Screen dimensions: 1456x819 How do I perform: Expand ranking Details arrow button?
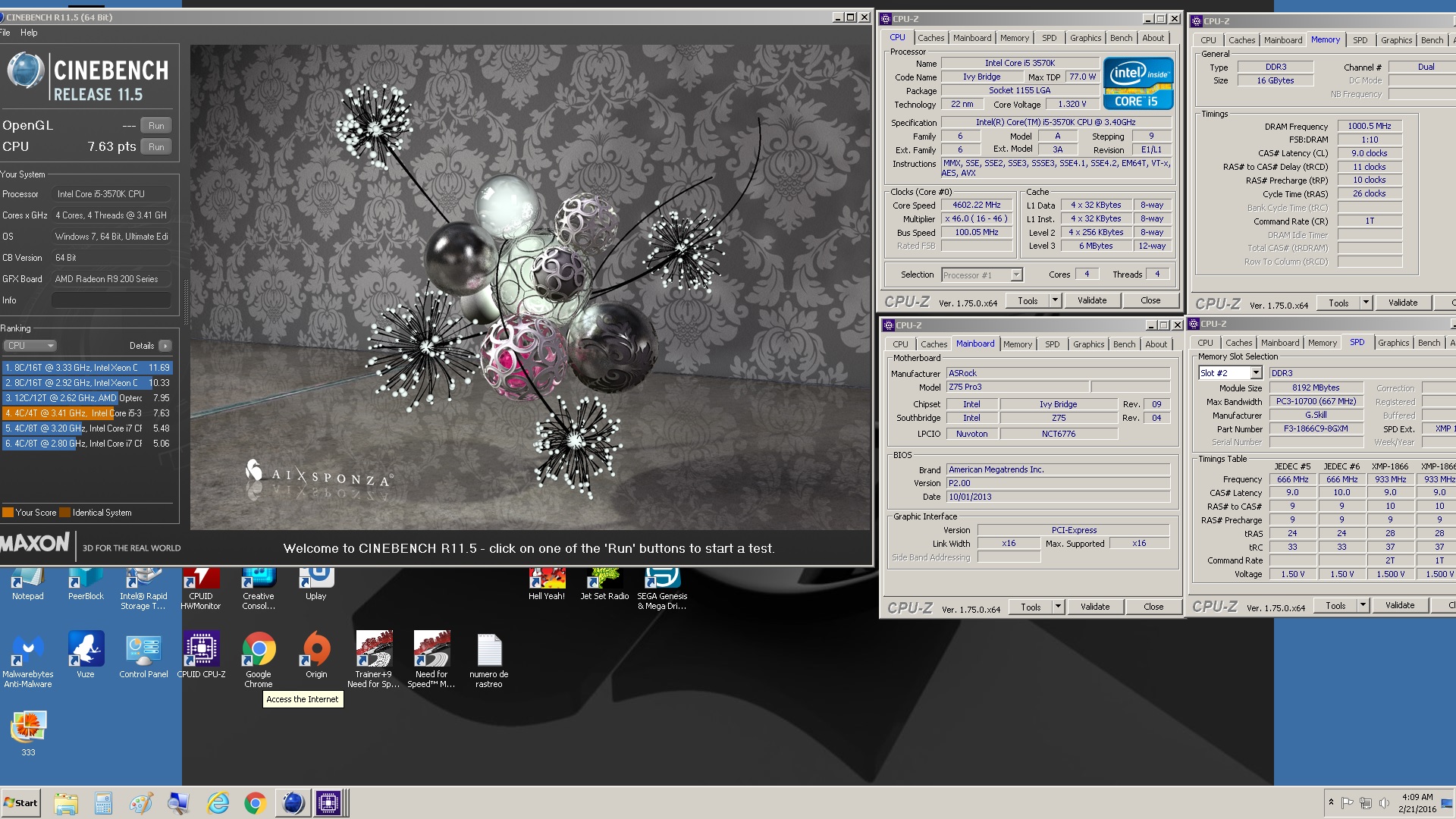pos(165,346)
